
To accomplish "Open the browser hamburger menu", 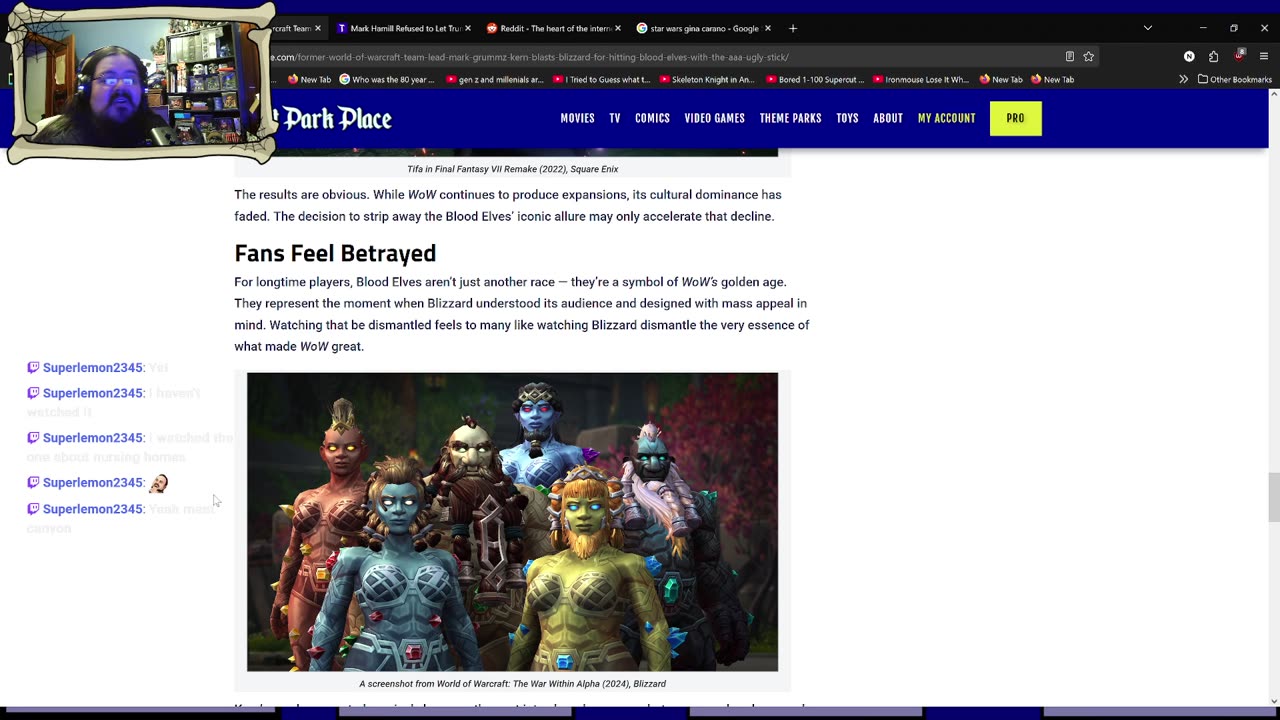I will pyautogui.click(x=1264, y=57).
